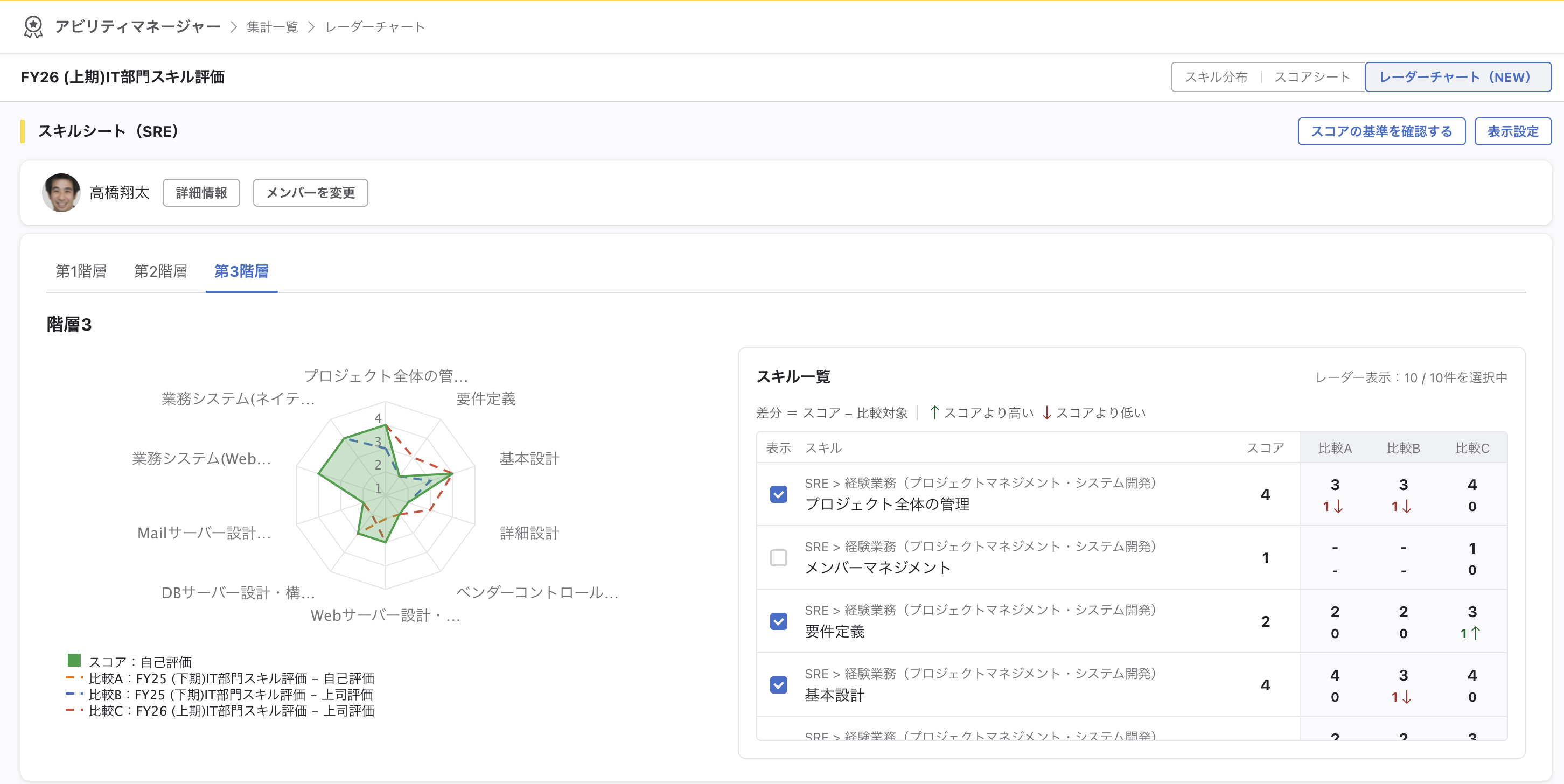Click メンバーを変更 button
This screenshot has width=1564, height=784.
(x=310, y=193)
